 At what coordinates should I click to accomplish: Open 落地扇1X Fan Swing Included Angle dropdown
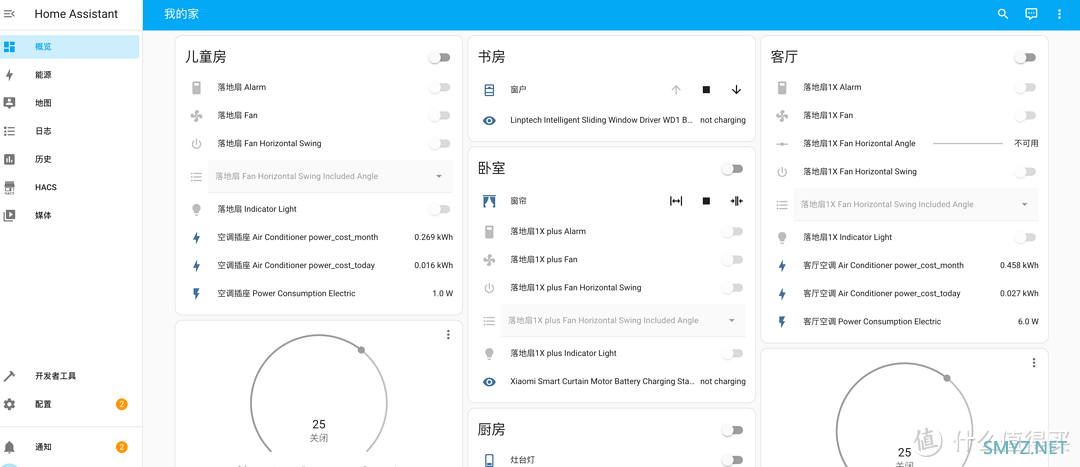916,205
